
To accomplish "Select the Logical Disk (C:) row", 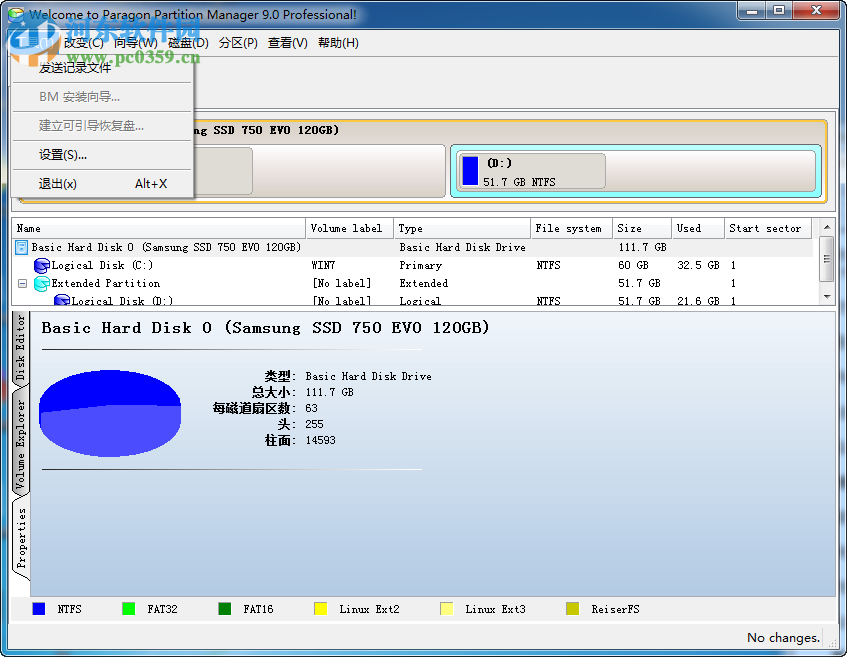I will (412, 265).
